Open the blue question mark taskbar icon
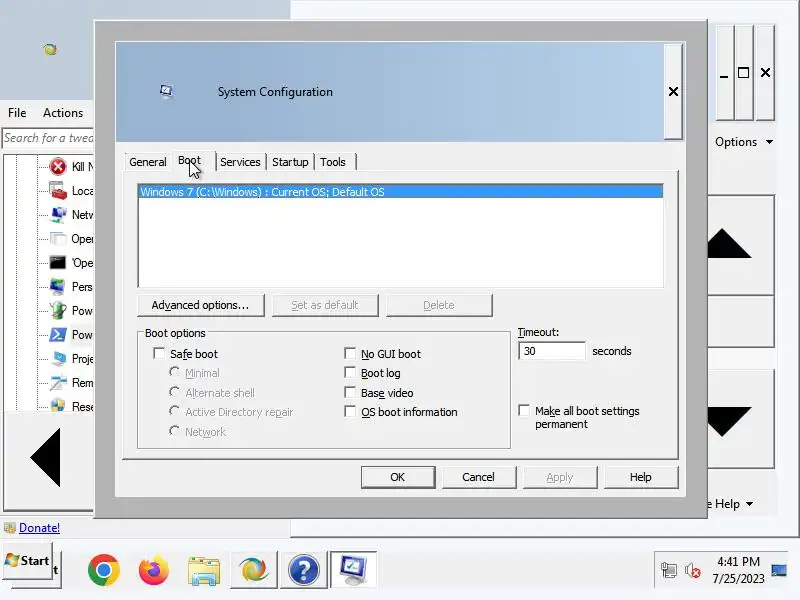The width and height of the screenshot is (800, 600). tap(304, 569)
